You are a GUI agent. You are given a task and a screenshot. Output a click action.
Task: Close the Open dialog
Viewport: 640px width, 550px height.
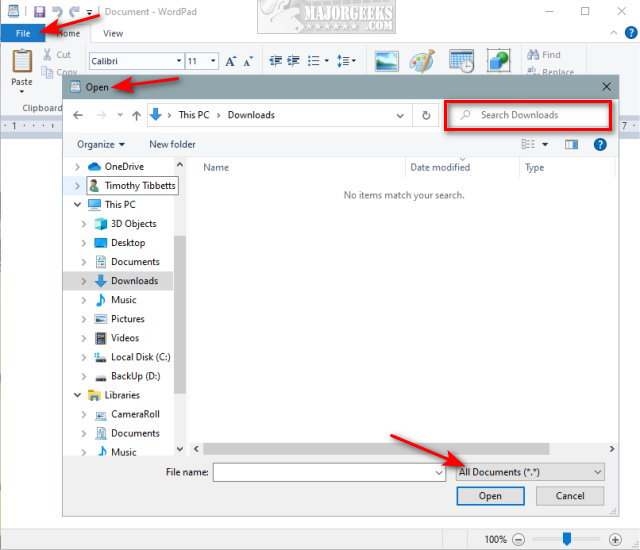pos(607,86)
